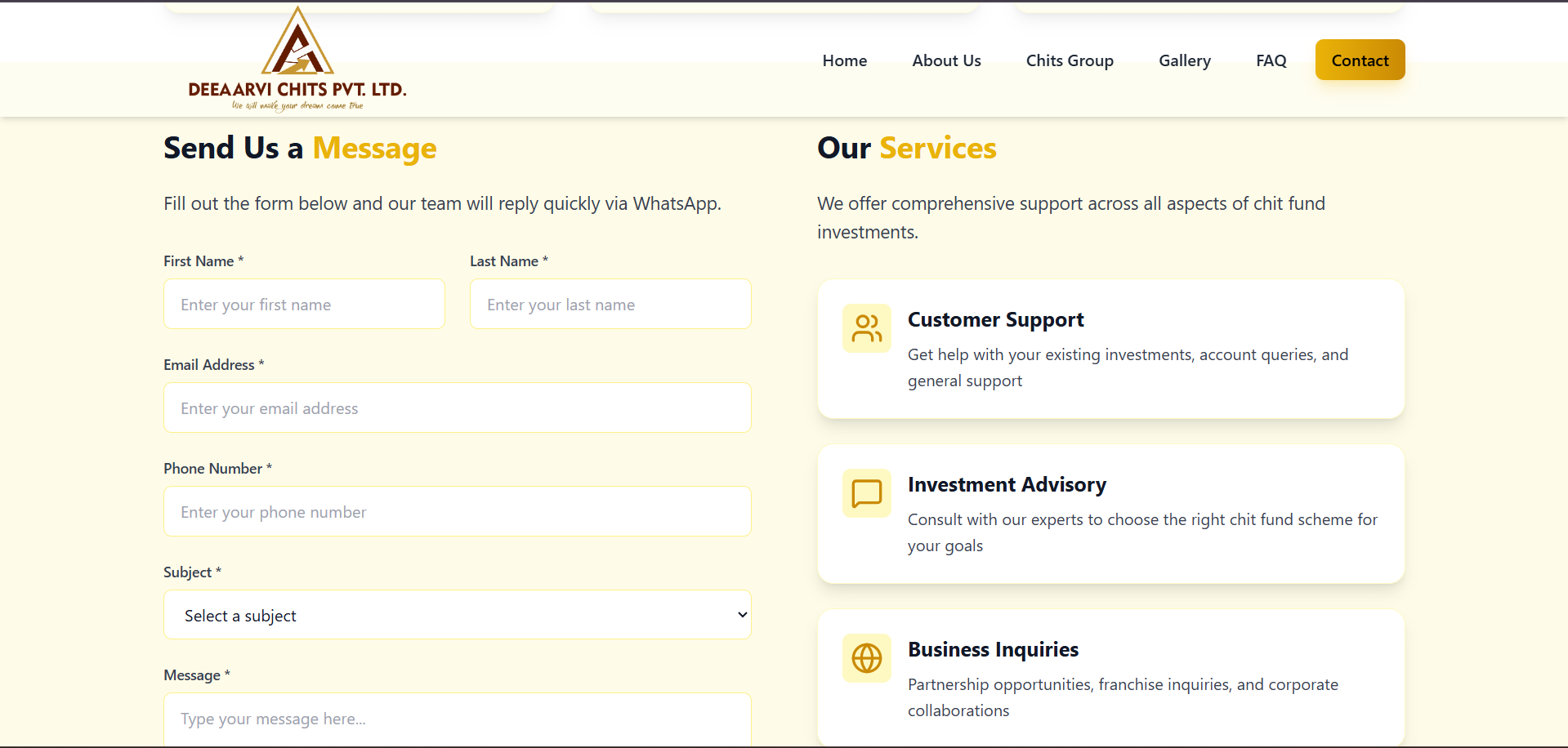Click the Phone Number input

tap(457, 512)
